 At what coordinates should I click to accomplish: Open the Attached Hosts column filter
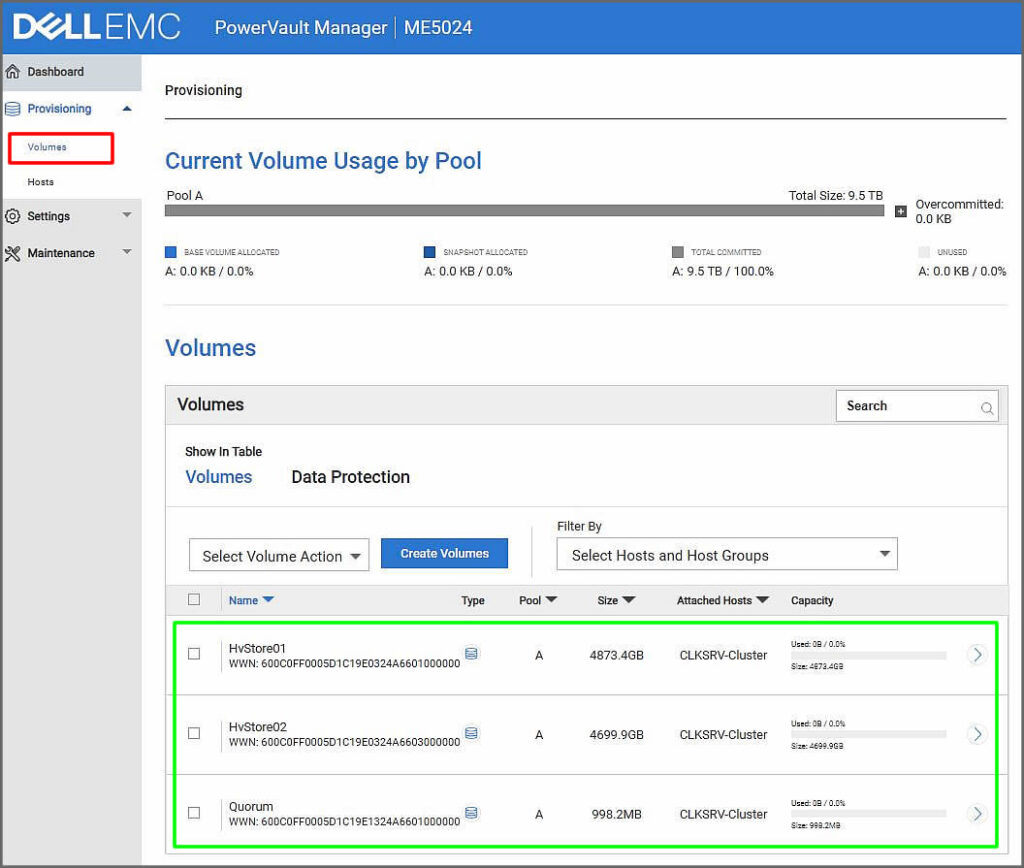coord(762,600)
